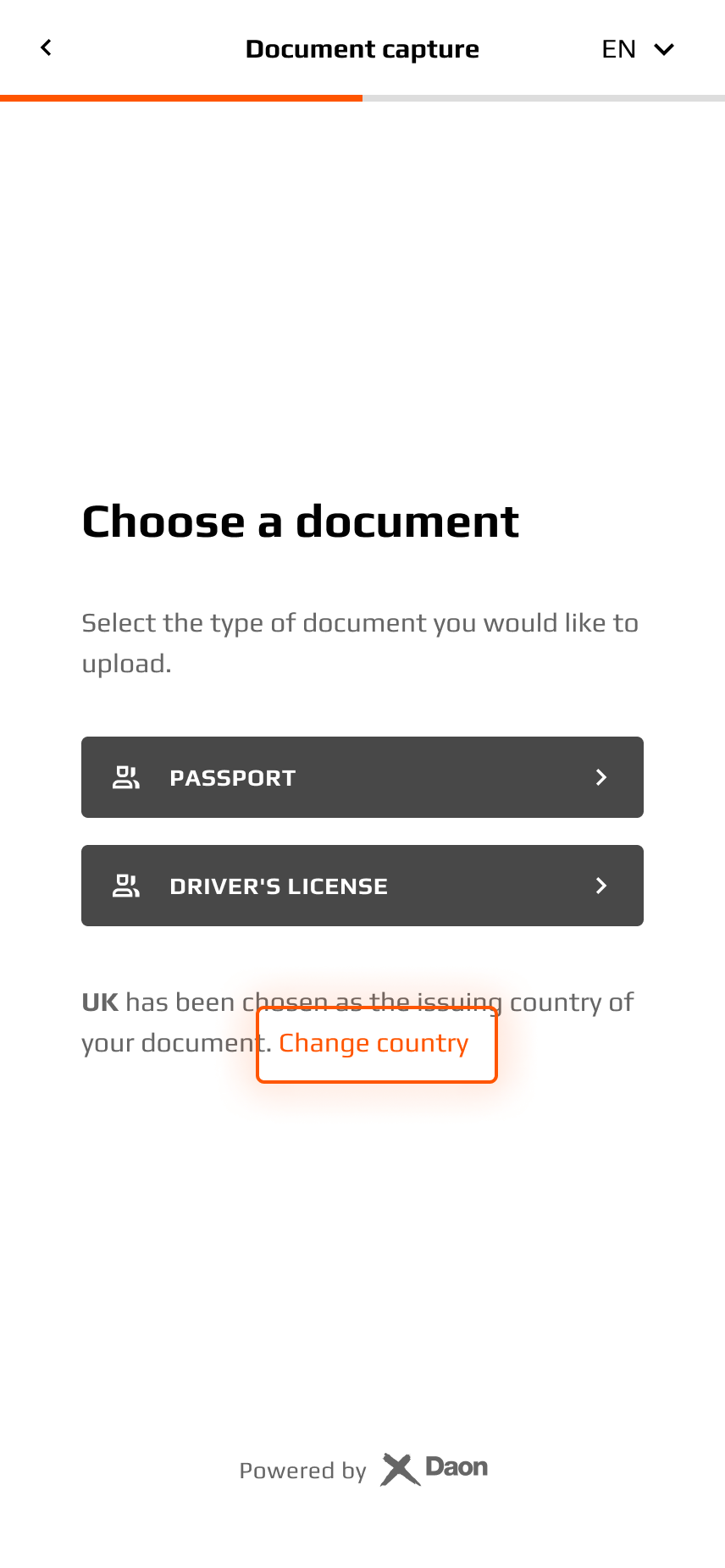Screen dimensions: 725x1568
Task: Click the Powered by text
Action: (x=302, y=1471)
